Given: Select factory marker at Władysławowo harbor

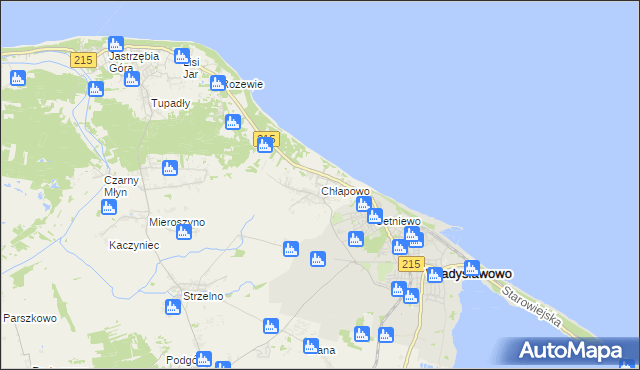Looking at the screenshot, I should click(x=472, y=268).
